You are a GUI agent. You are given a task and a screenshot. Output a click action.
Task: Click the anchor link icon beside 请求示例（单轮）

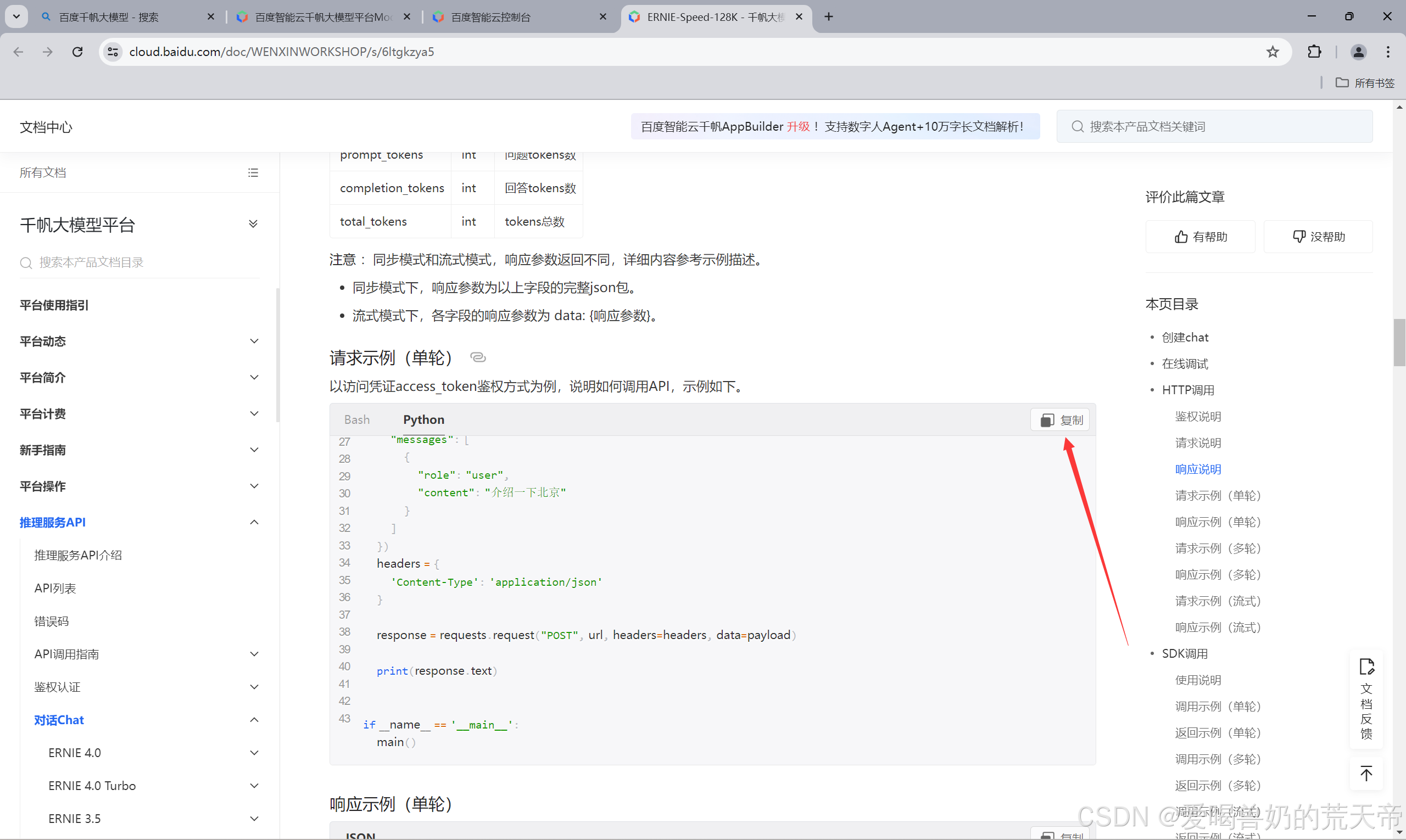click(478, 357)
